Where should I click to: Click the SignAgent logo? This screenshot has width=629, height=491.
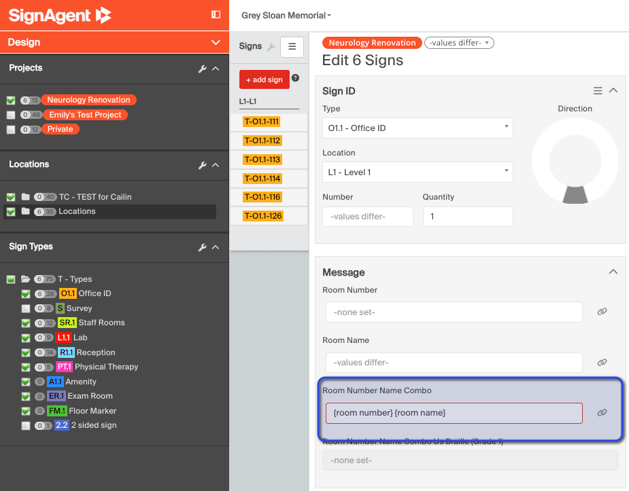click(x=60, y=15)
